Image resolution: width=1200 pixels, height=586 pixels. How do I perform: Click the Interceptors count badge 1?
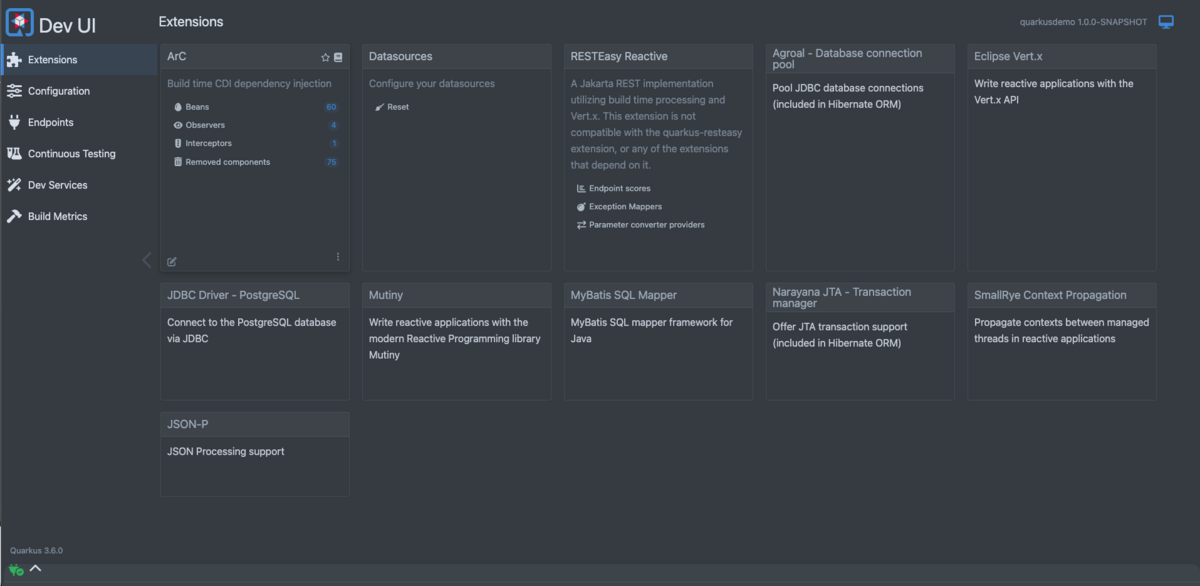tap(334, 143)
